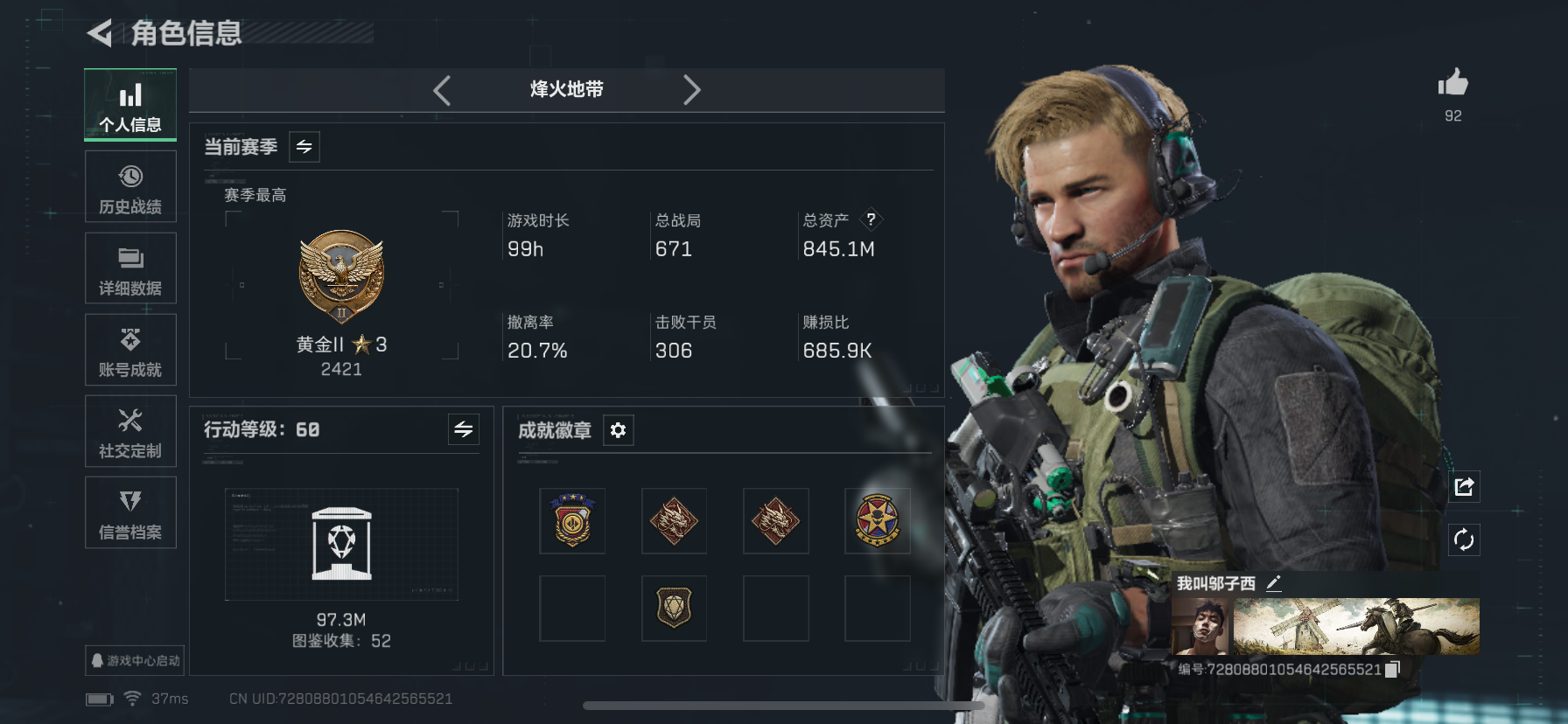Switch to next game mode arrow
This screenshot has height=724, width=1568.
(x=691, y=90)
